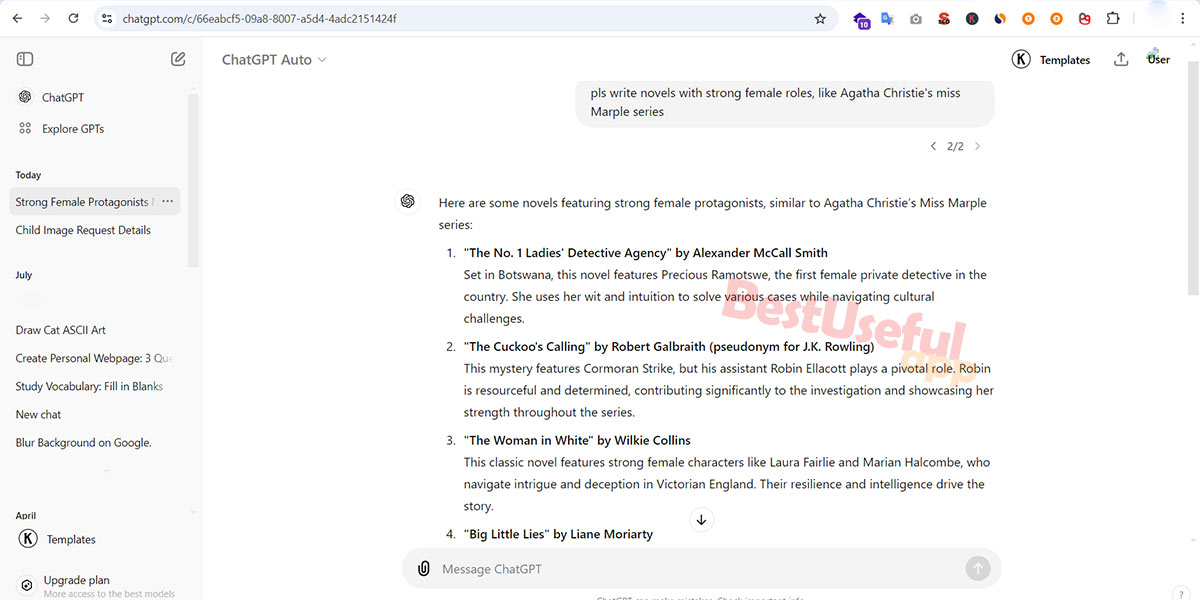Click the user message about strong female roles
1200x600 pixels.
point(785,102)
